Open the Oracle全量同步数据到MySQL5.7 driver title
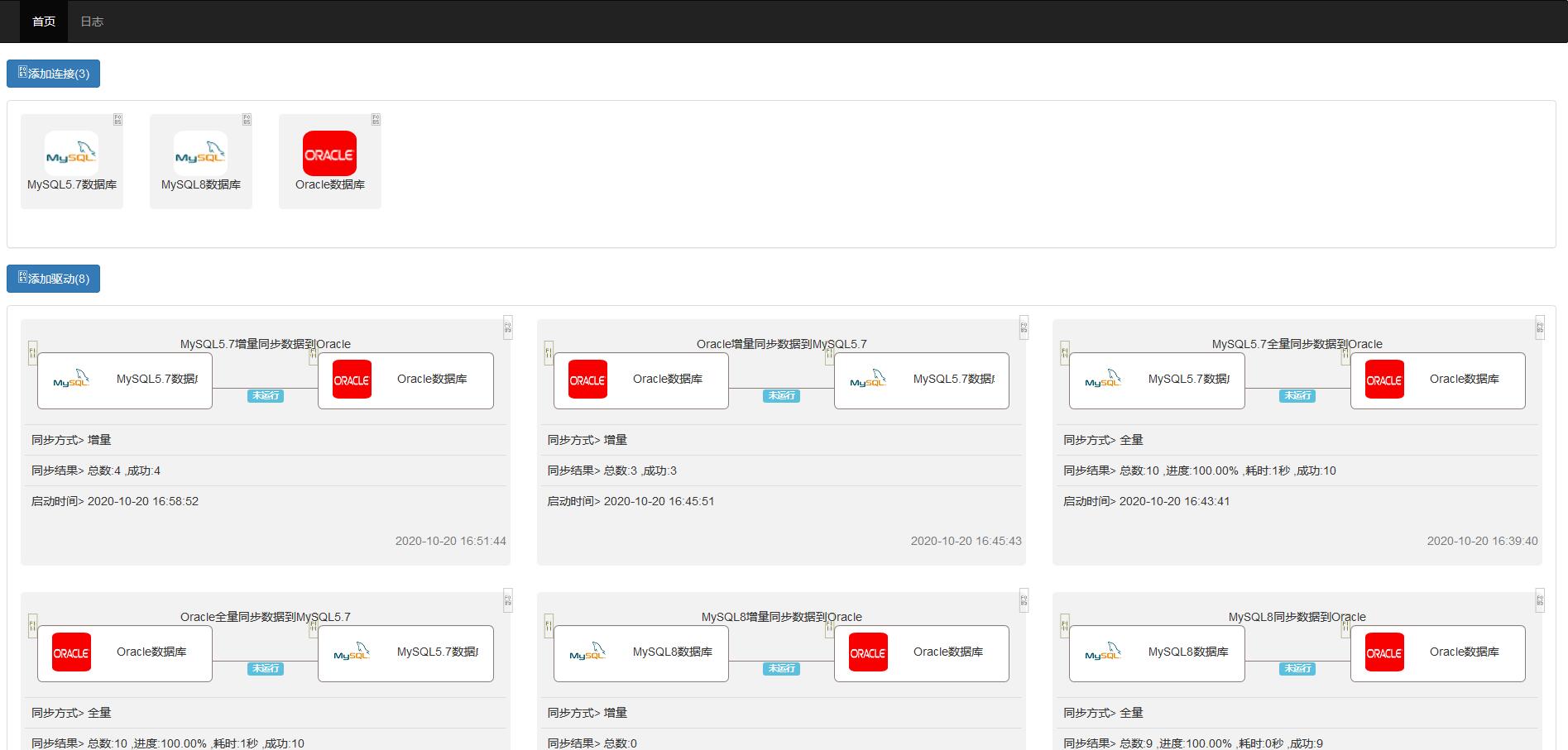 pyautogui.click(x=266, y=617)
